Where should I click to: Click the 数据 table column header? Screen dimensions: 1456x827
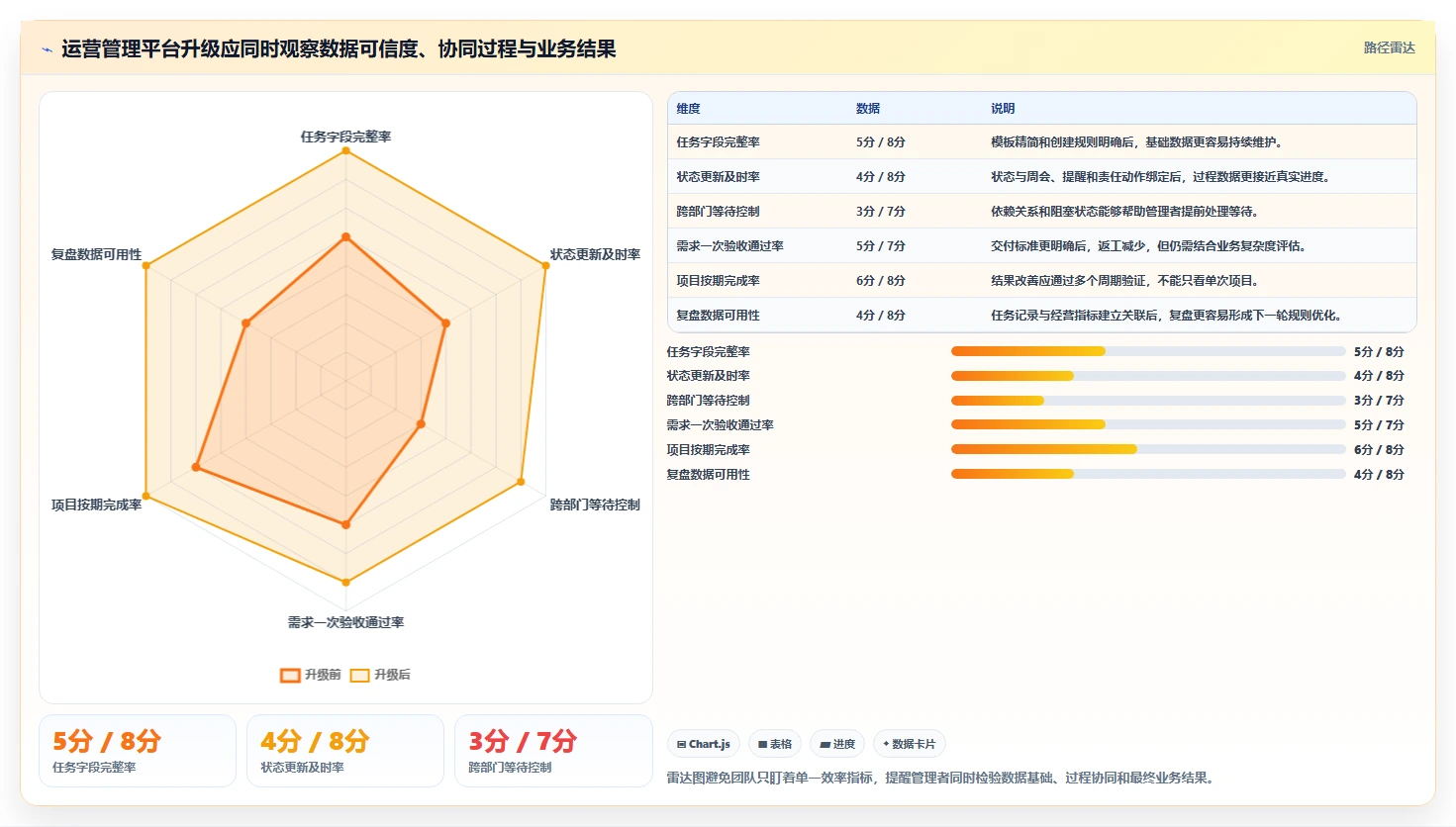(x=868, y=109)
